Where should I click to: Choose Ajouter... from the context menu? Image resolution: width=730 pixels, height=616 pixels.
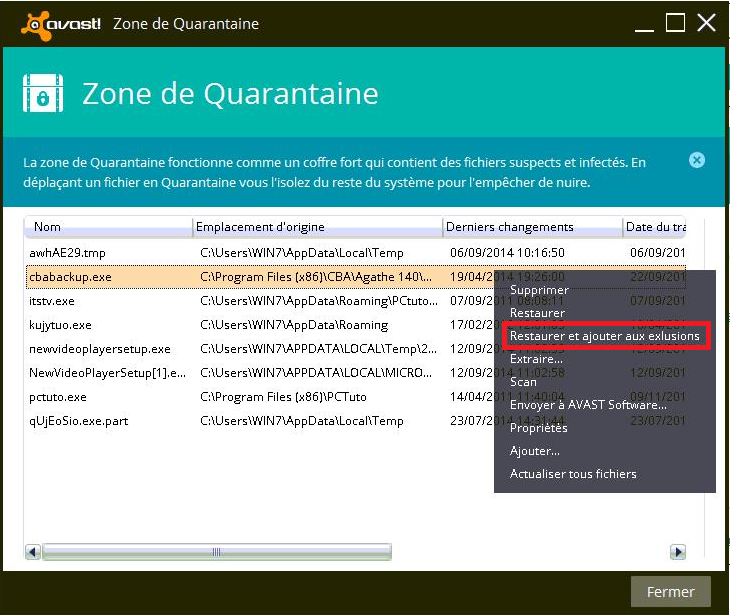pyautogui.click(x=535, y=451)
